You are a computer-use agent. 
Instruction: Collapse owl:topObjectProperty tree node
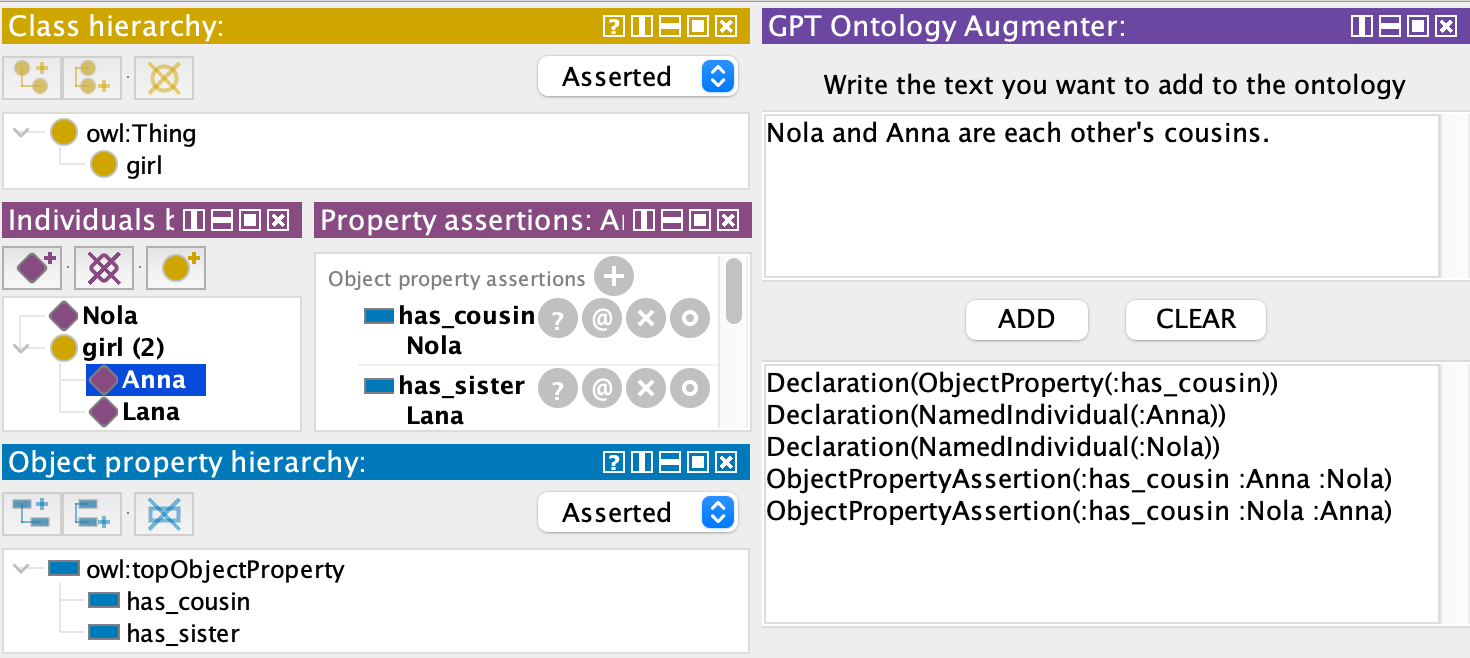pyautogui.click(x=21, y=570)
